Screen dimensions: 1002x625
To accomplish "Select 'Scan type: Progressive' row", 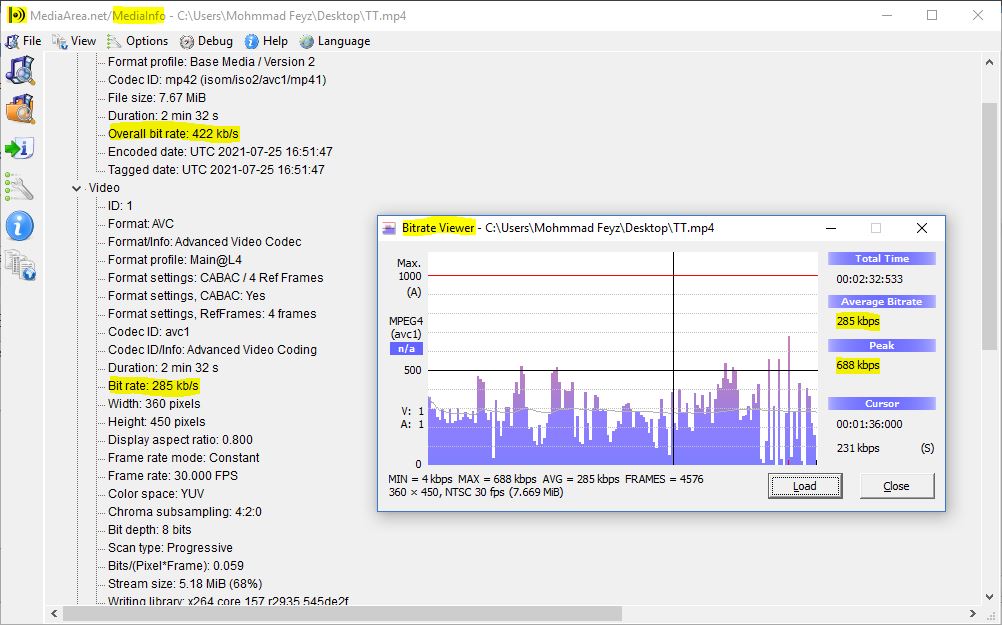I will (170, 548).
